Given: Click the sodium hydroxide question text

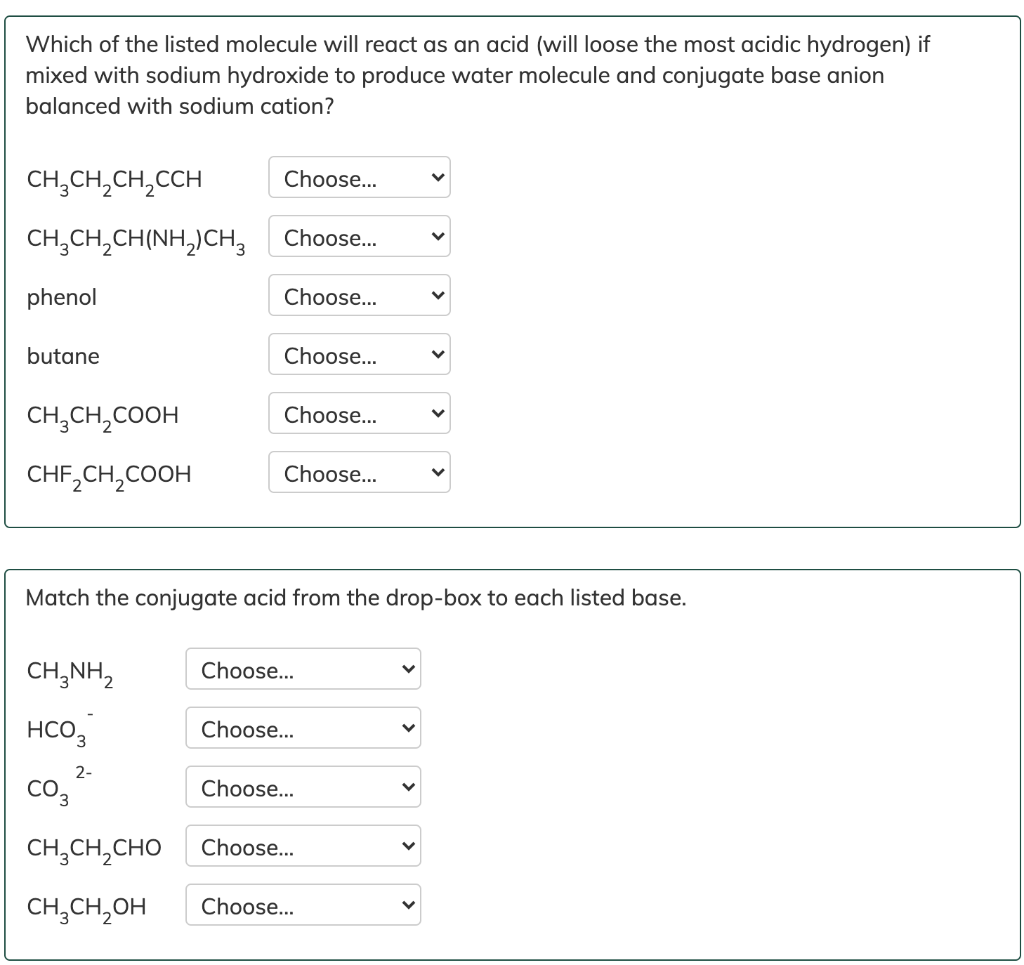Looking at the screenshot, I should pos(477,75).
